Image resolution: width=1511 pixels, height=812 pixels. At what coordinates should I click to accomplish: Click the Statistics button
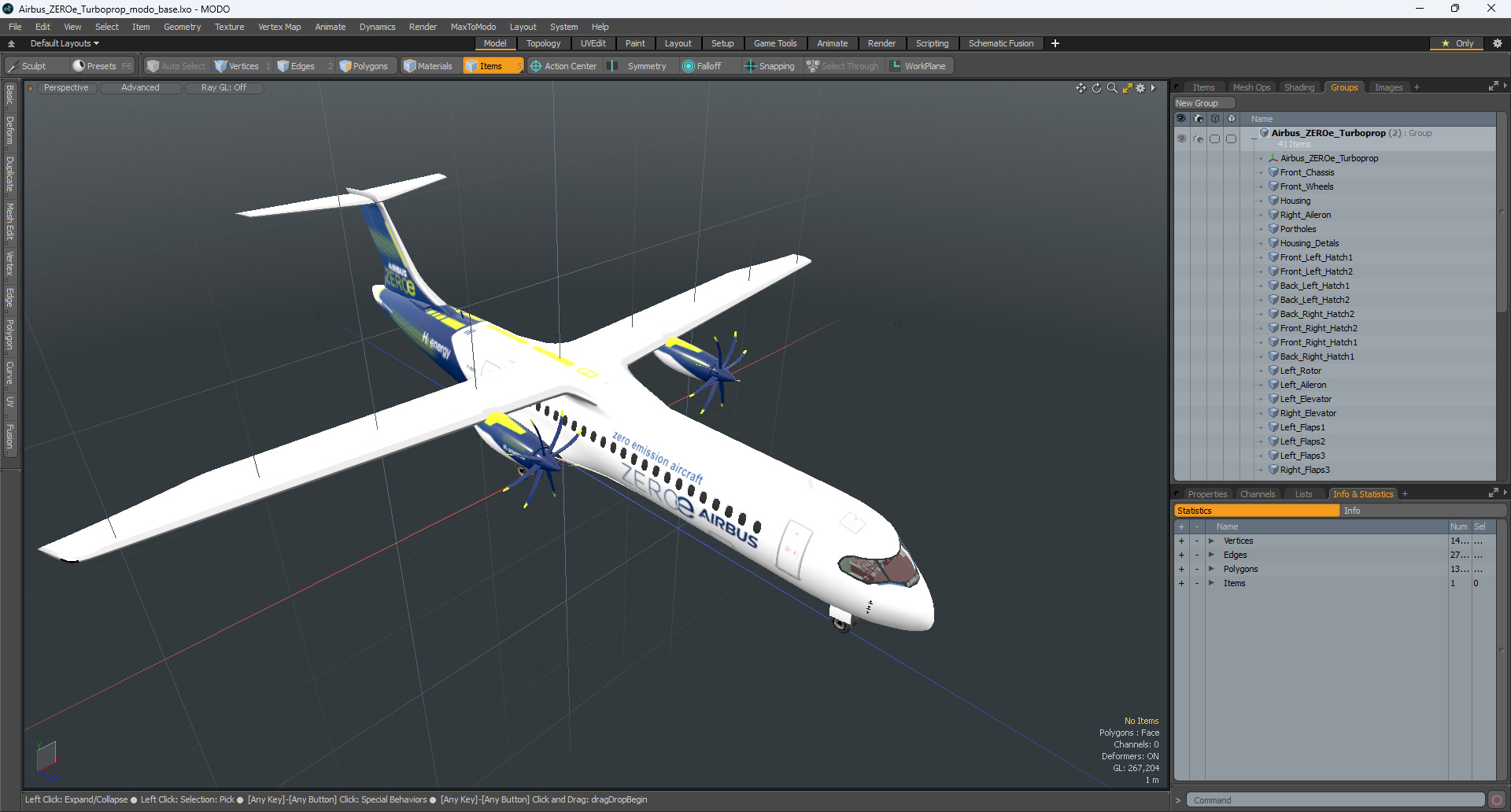point(1257,511)
